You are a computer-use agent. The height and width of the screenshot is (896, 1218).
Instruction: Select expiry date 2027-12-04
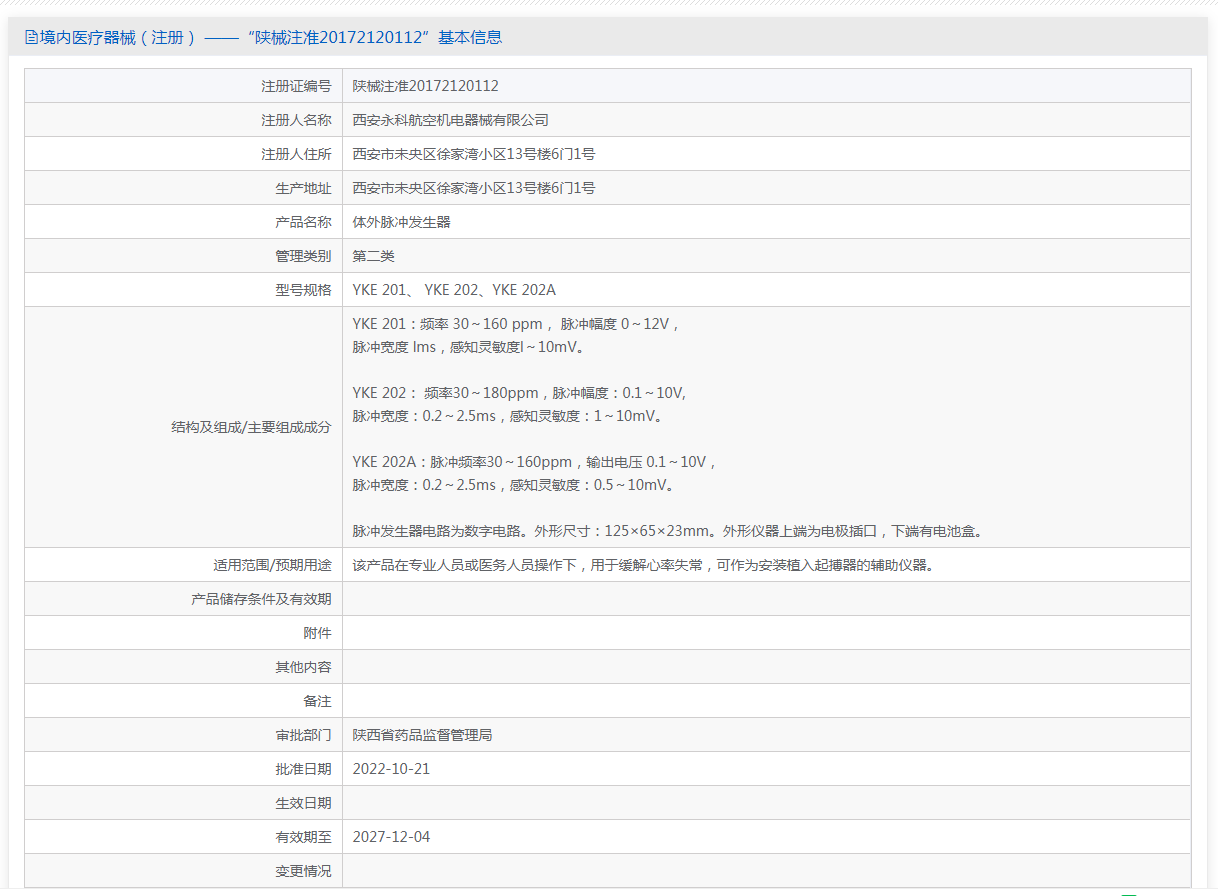[391, 837]
